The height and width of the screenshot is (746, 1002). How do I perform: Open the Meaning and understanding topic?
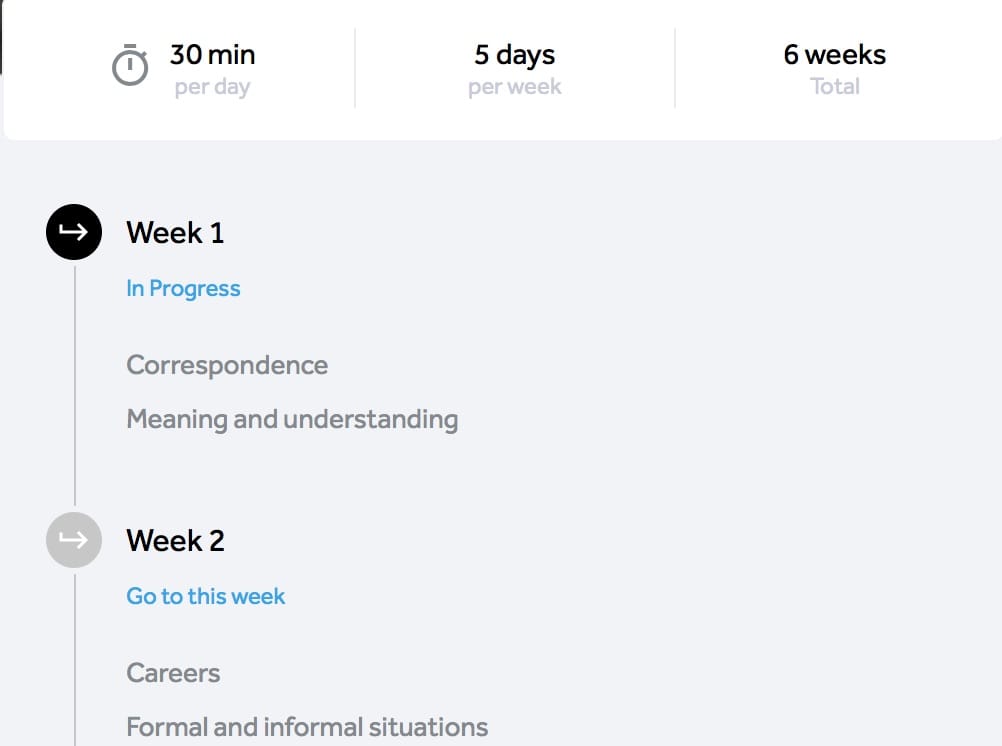(x=292, y=419)
